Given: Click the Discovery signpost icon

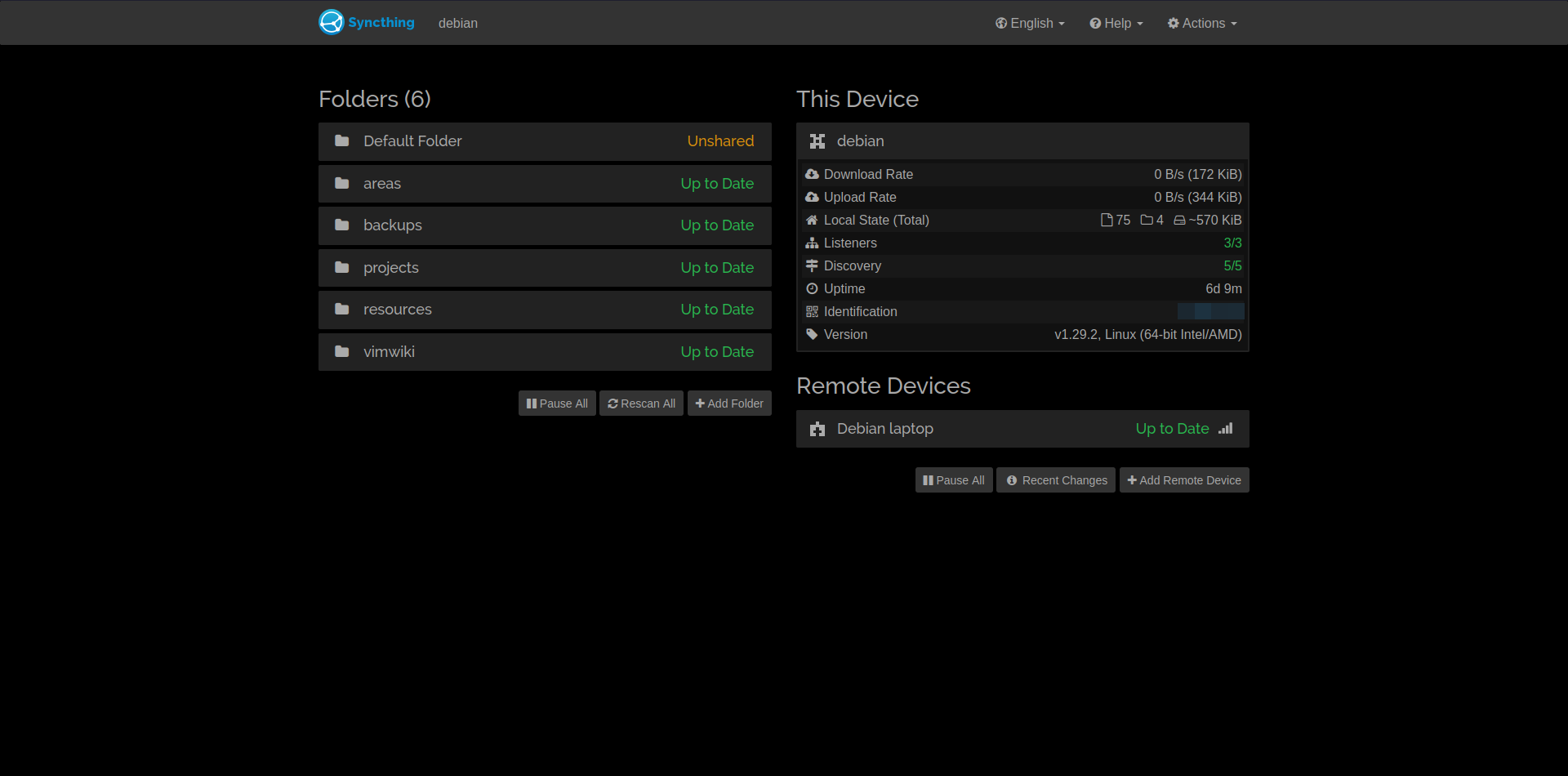Looking at the screenshot, I should click(812, 265).
